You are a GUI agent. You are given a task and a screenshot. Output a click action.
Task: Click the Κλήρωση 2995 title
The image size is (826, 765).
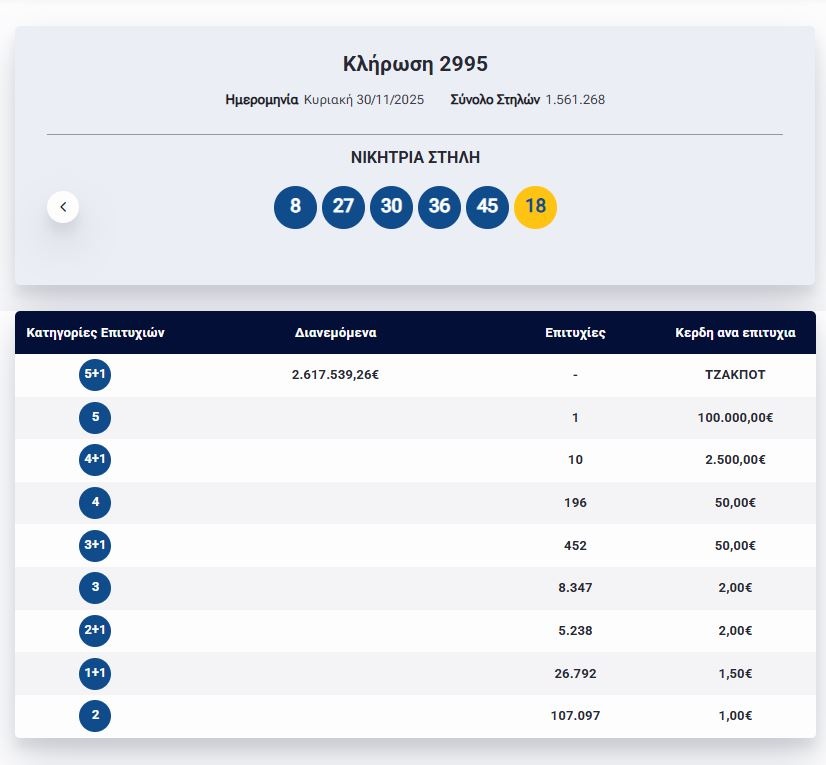415,64
